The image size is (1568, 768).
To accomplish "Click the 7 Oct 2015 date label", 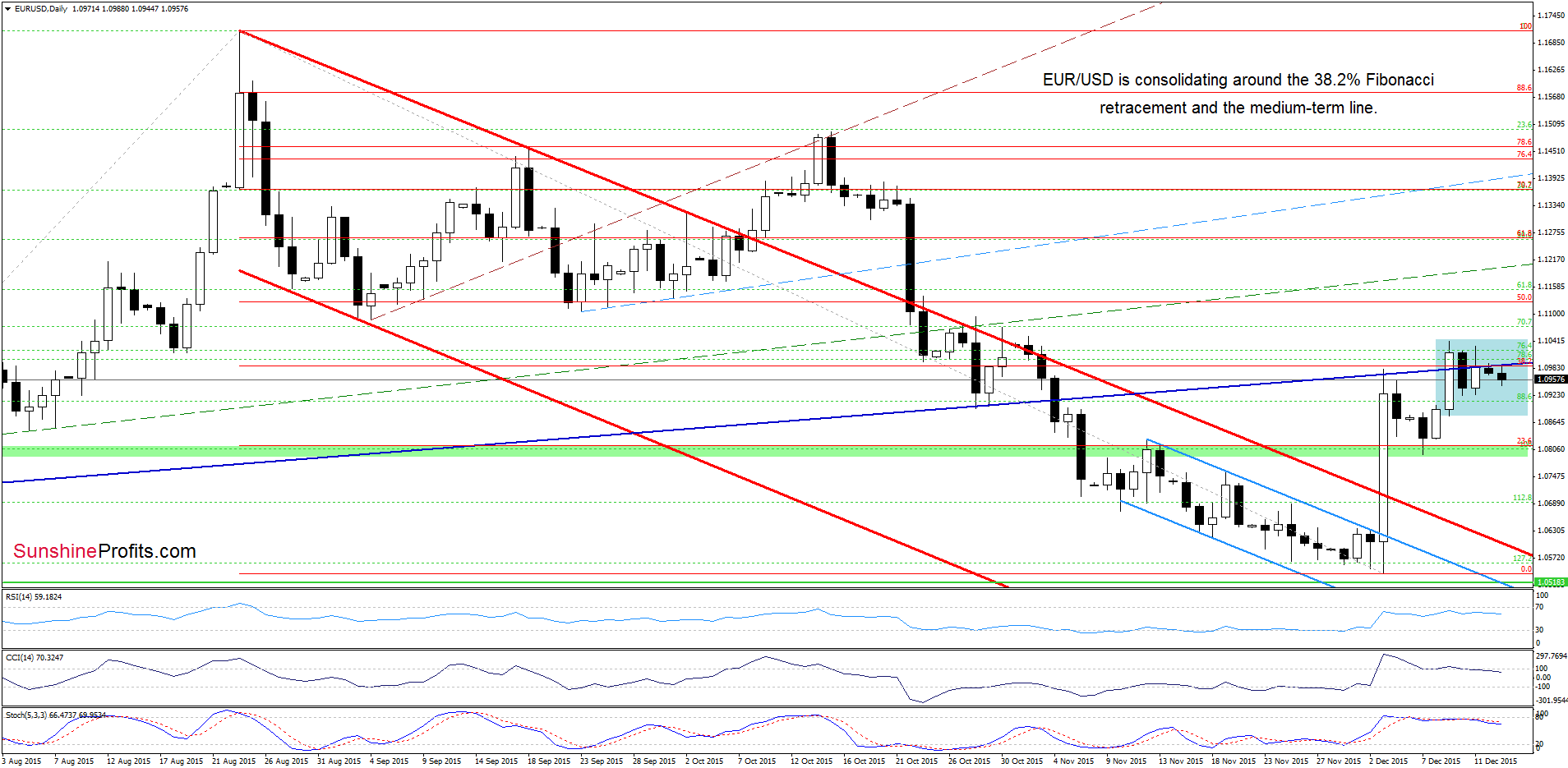I will [757, 761].
